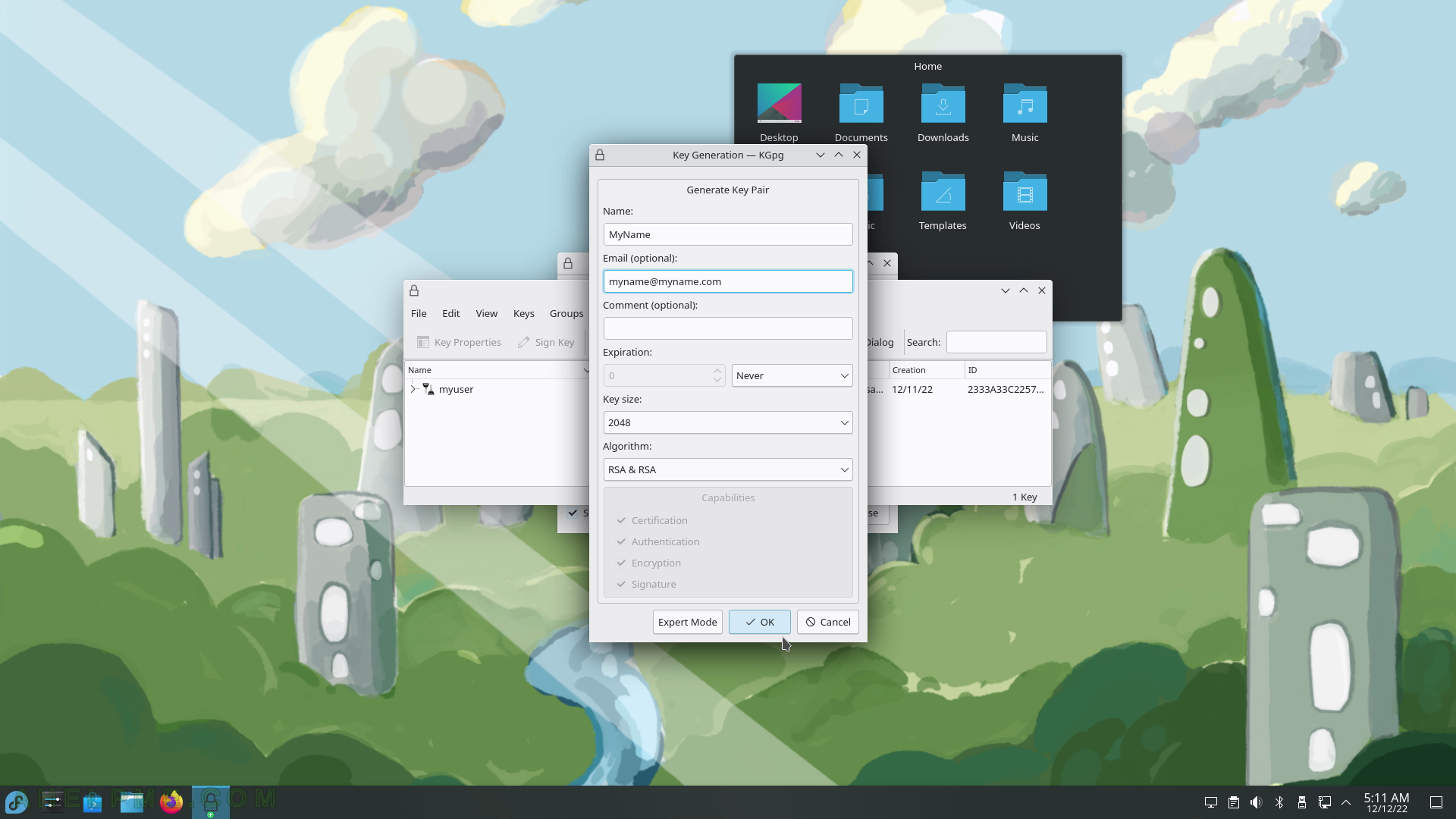Open the Videos folder in Home widget

(1025, 200)
